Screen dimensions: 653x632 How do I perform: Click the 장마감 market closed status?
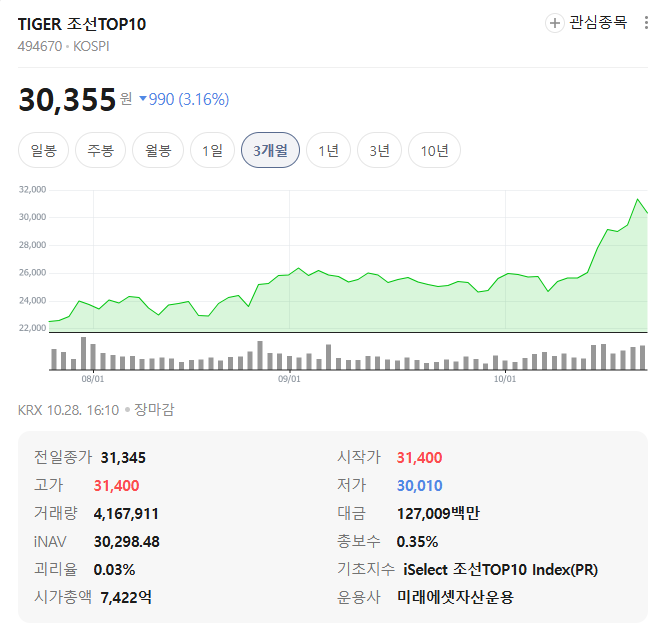point(154,410)
